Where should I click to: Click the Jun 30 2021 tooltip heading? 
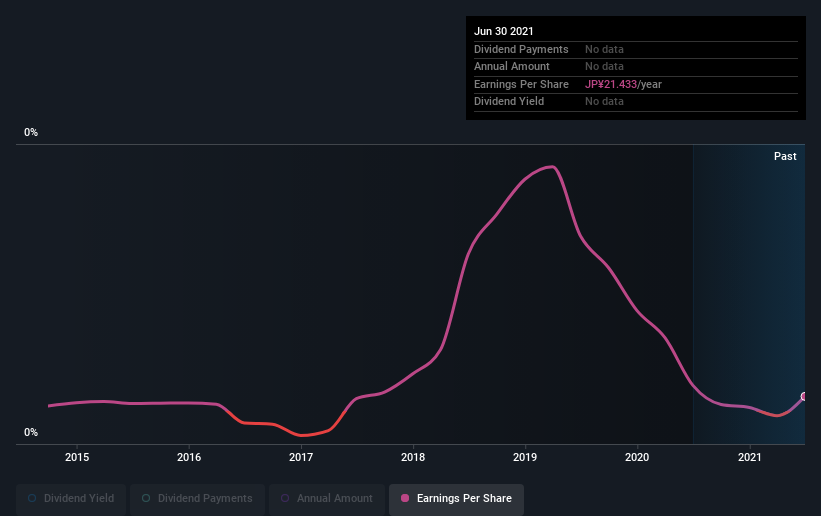(504, 31)
